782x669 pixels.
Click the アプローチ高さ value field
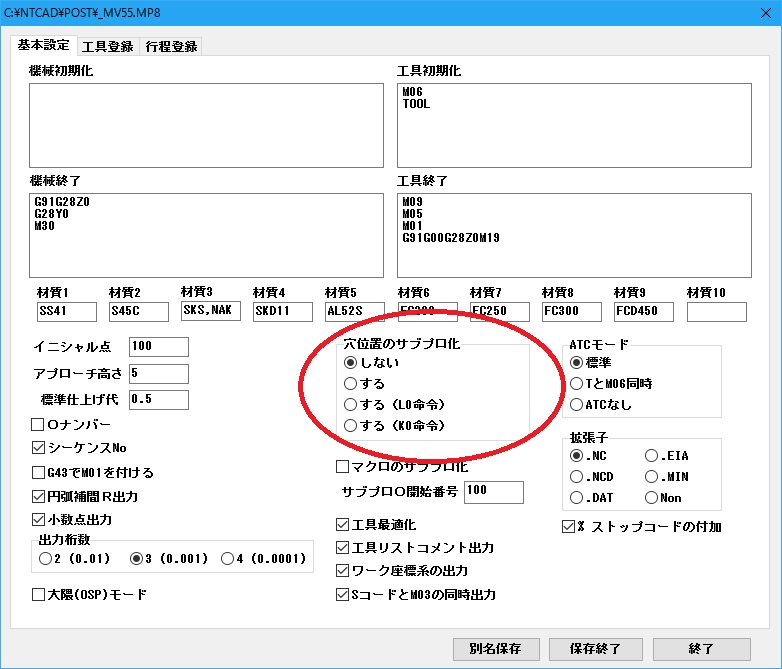159,374
